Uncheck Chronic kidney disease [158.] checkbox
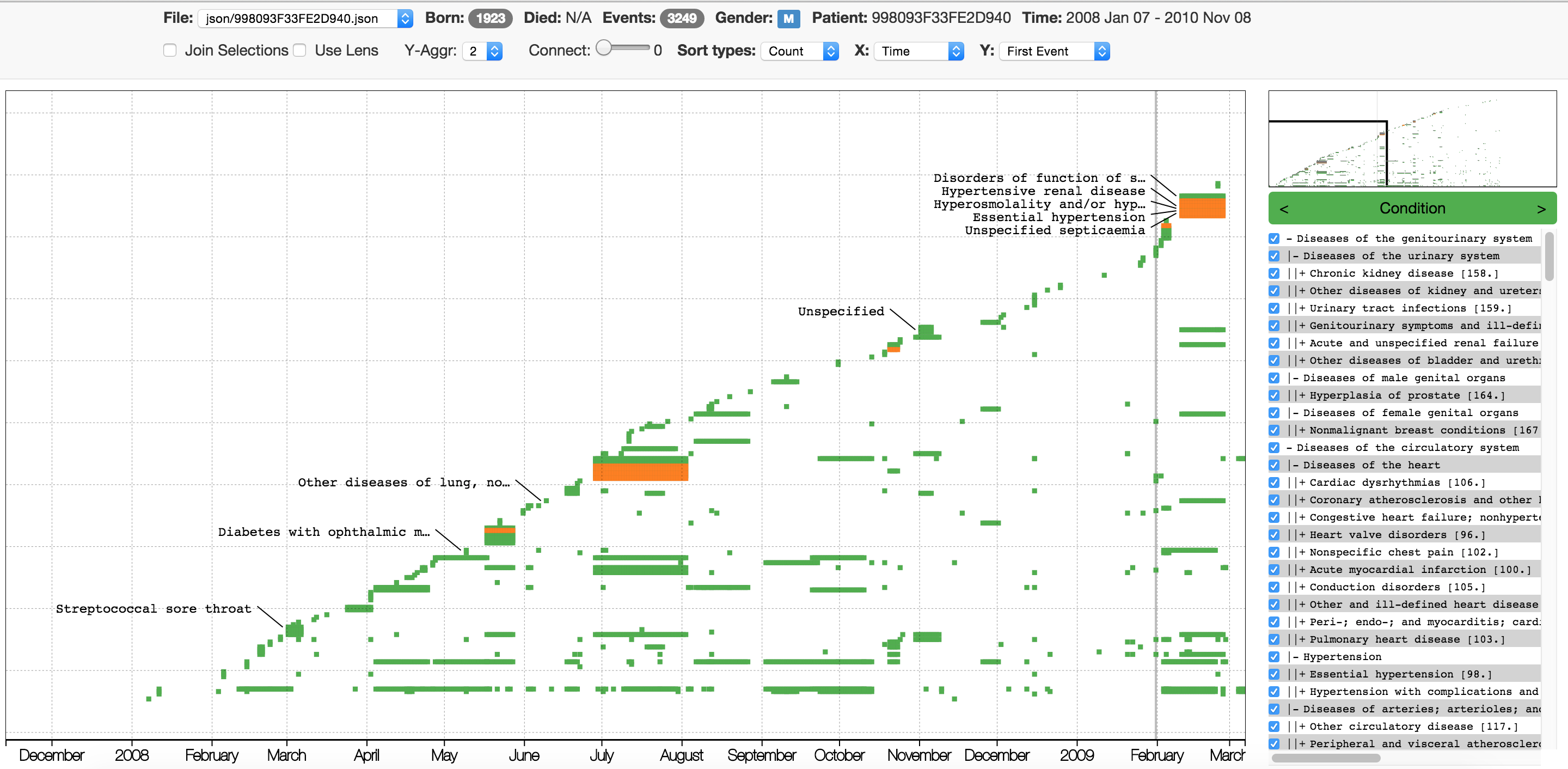The height and width of the screenshot is (769, 1568). click(x=1274, y=273)
